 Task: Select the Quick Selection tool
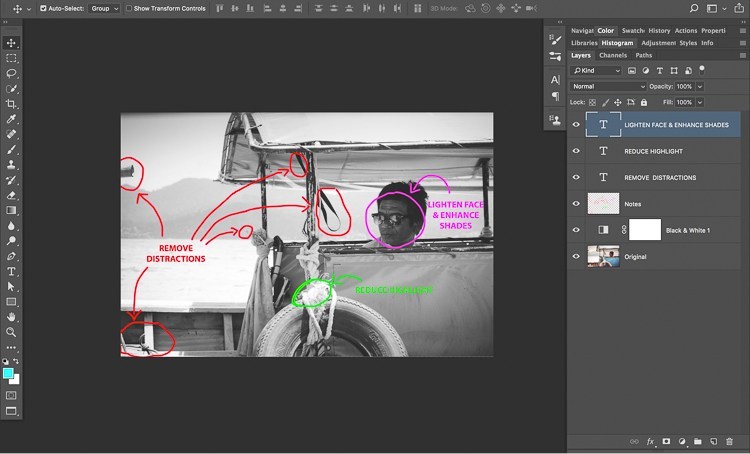click(x=11, y=89)
